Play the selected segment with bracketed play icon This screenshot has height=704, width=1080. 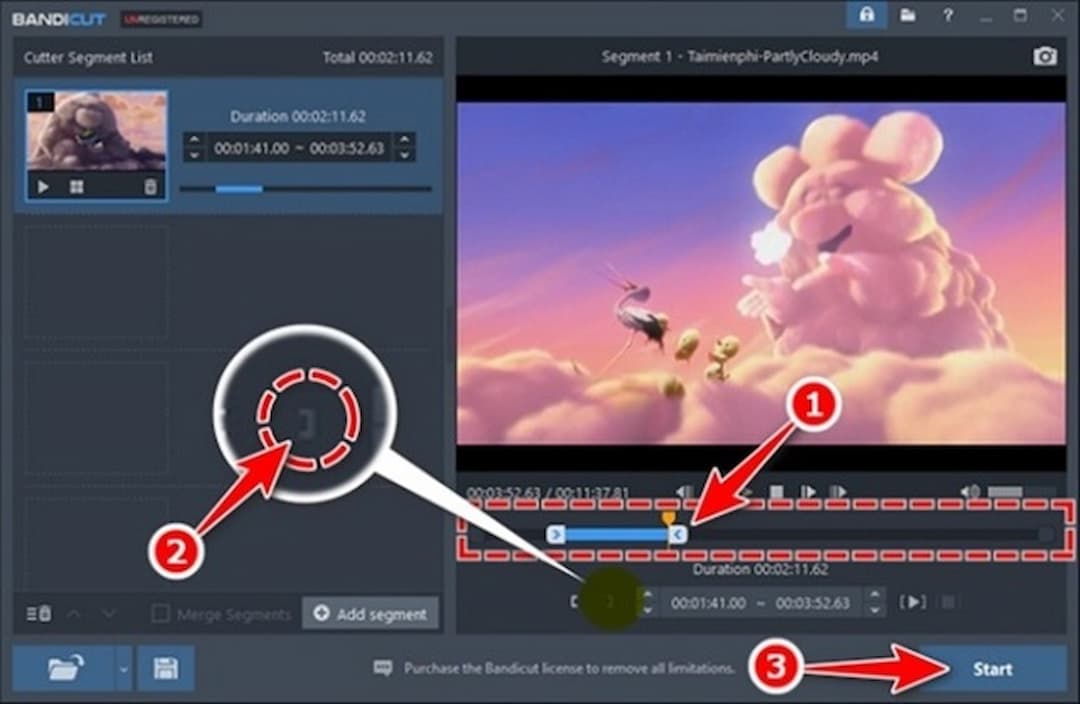(x=913, y=602)
